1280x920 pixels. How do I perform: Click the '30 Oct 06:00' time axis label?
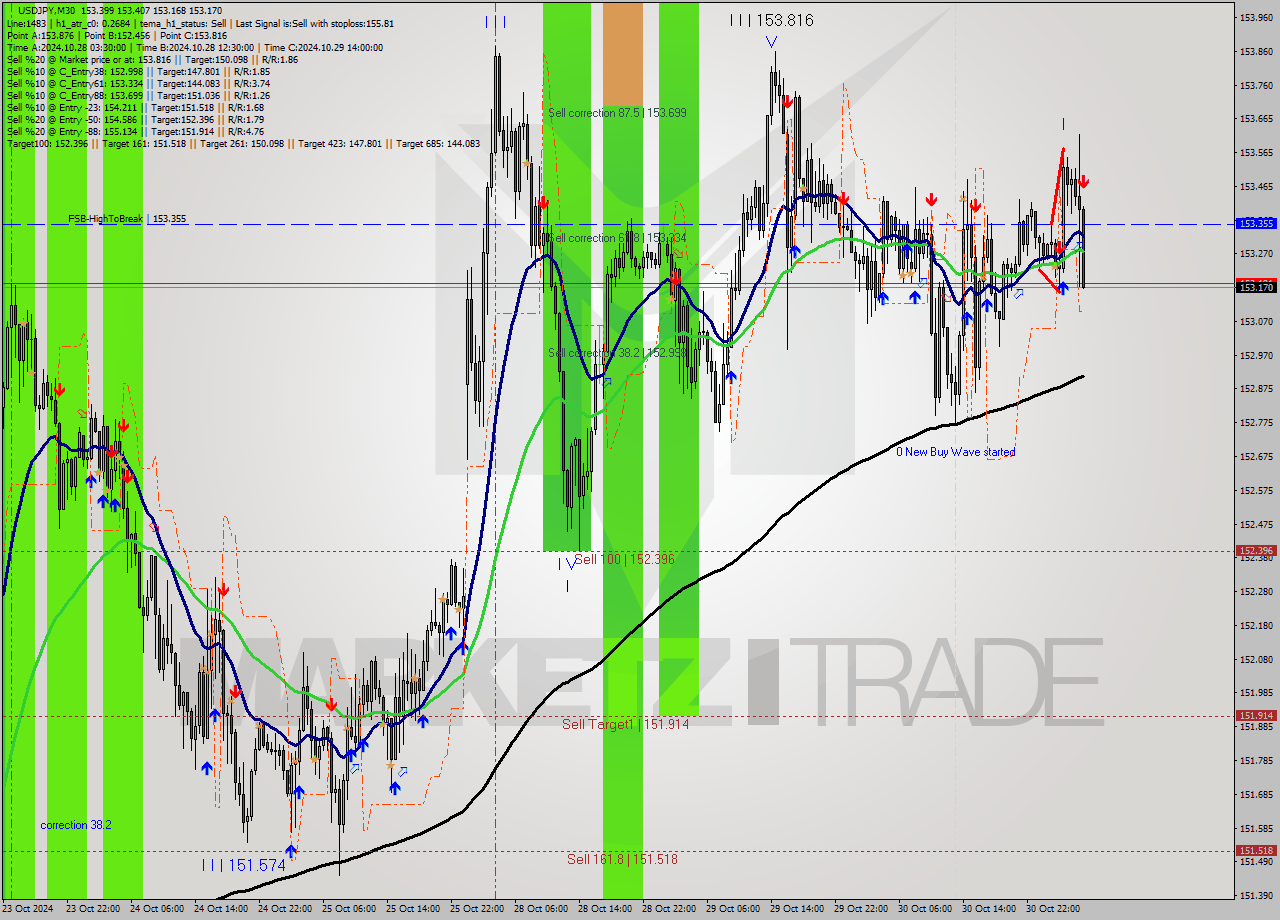(924, 909)
